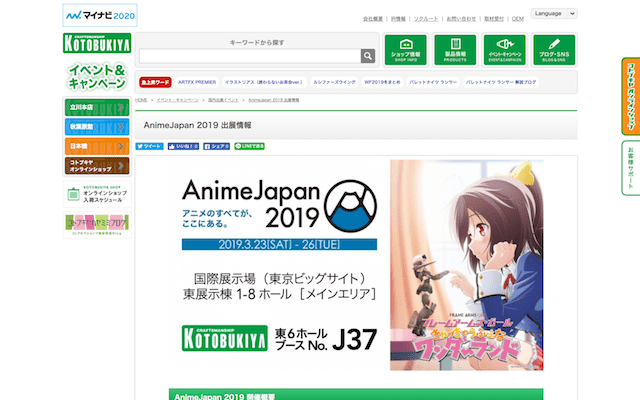The image size is (640, 400).
Task: Open 秋葉原館 shop button
Action: pyautogui.click(x=97, y=127)
